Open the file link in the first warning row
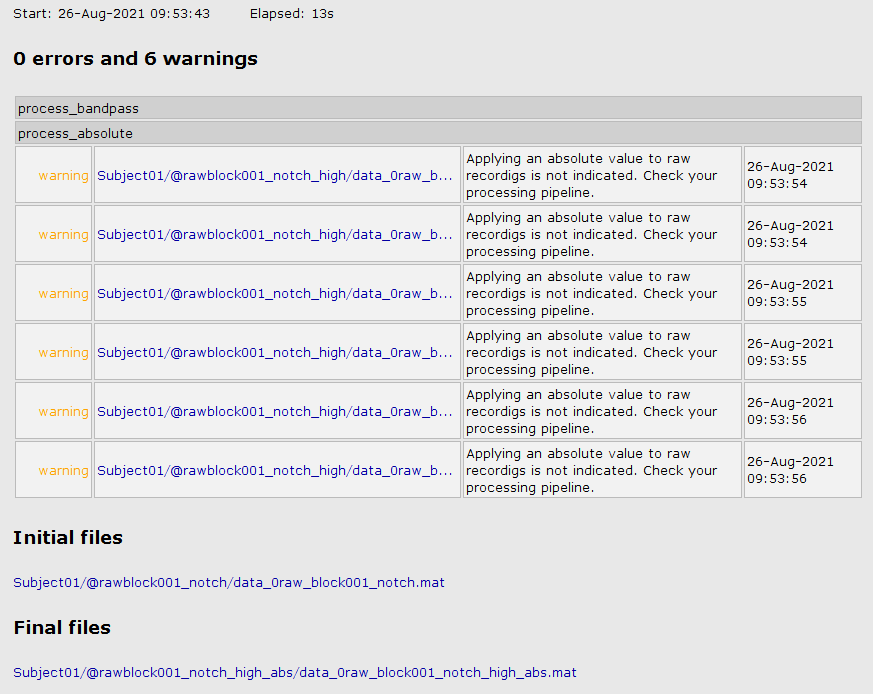This screenshot has width=873, height=694. (x=275, y=176)
